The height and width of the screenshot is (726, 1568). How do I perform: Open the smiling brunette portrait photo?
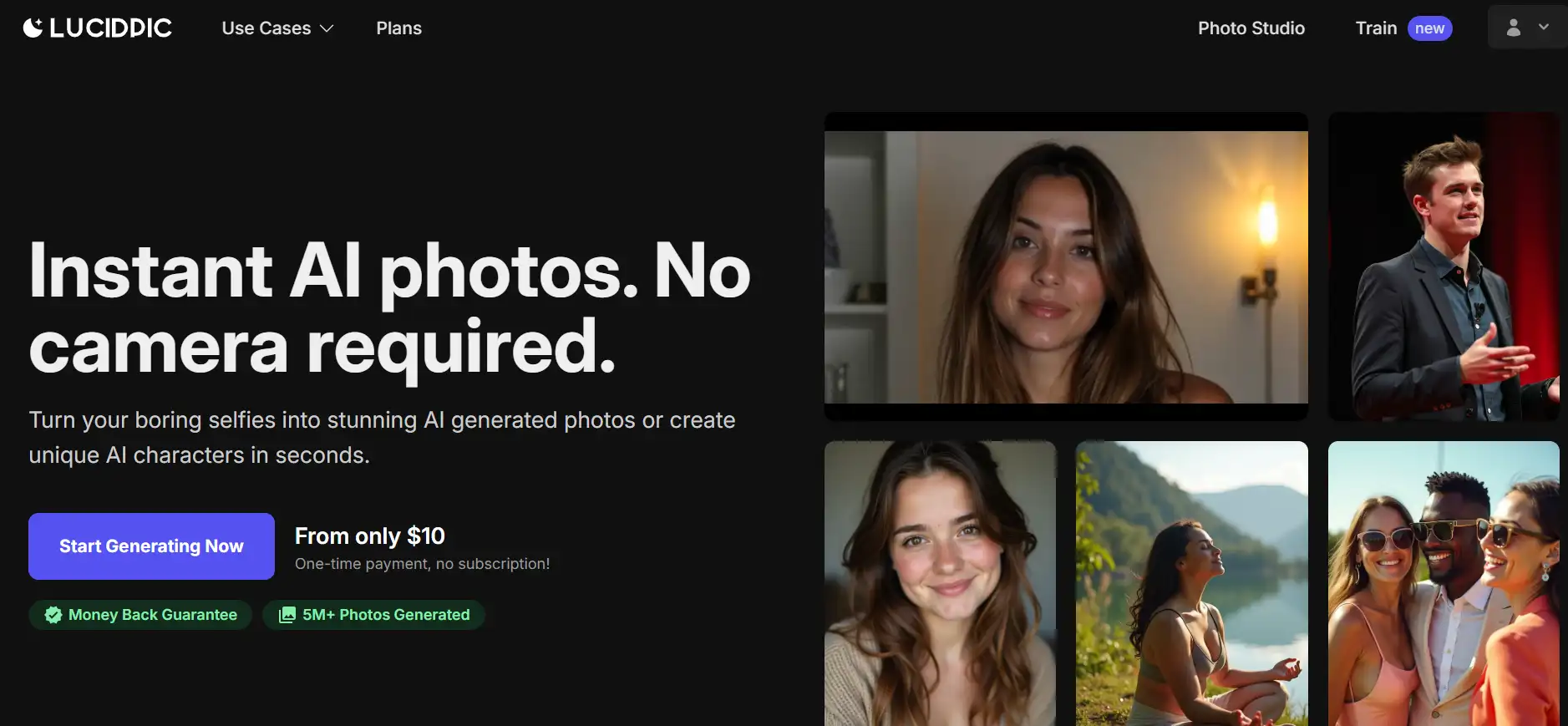(x=940, y=583)
